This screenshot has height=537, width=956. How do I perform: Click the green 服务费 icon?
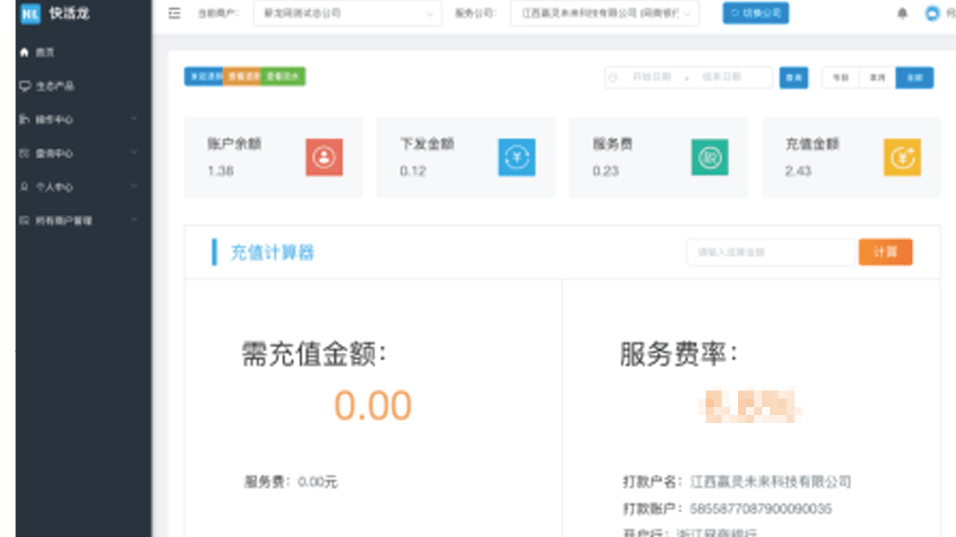(x=709, y=157)
